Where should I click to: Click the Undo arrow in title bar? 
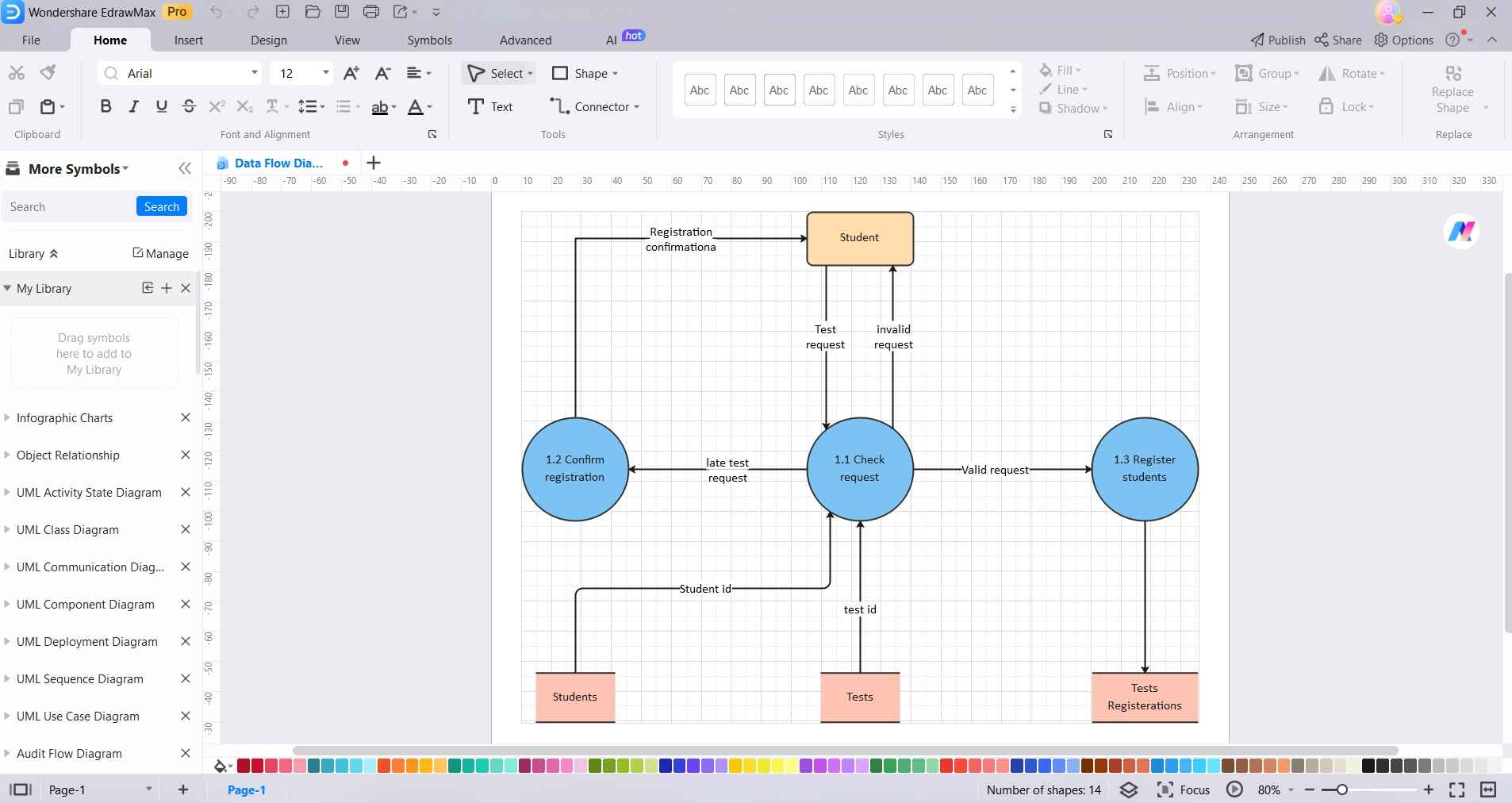coord(217,12)
